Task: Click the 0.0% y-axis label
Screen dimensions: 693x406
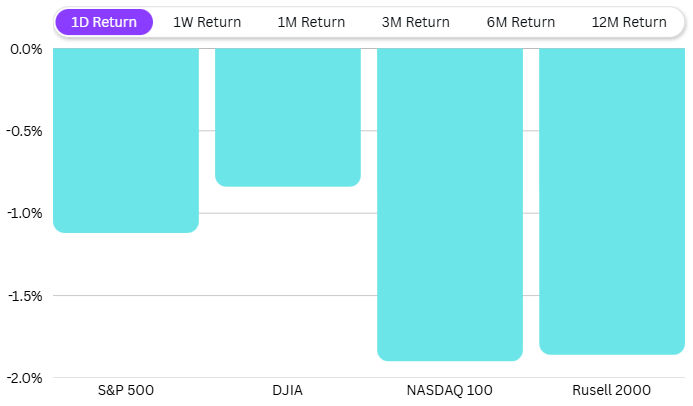Action: [x=24, y=48]
